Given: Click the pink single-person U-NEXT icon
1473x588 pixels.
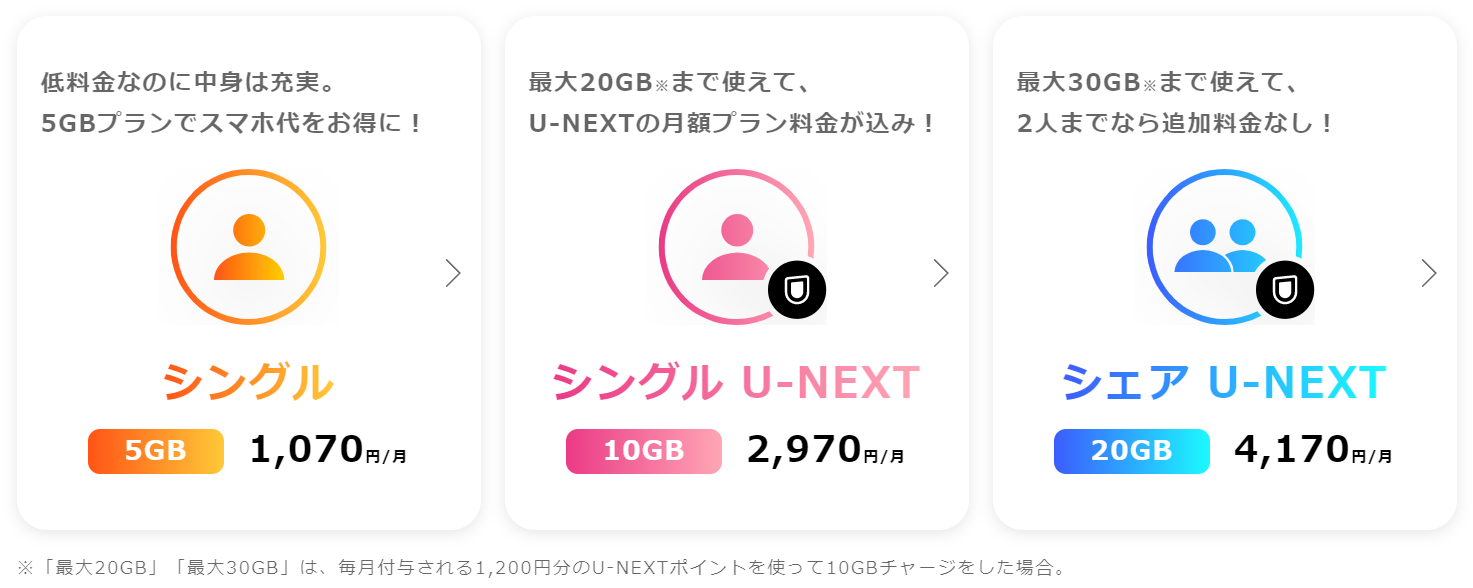Looking at the screenshot, I should (x=736, y=247).
